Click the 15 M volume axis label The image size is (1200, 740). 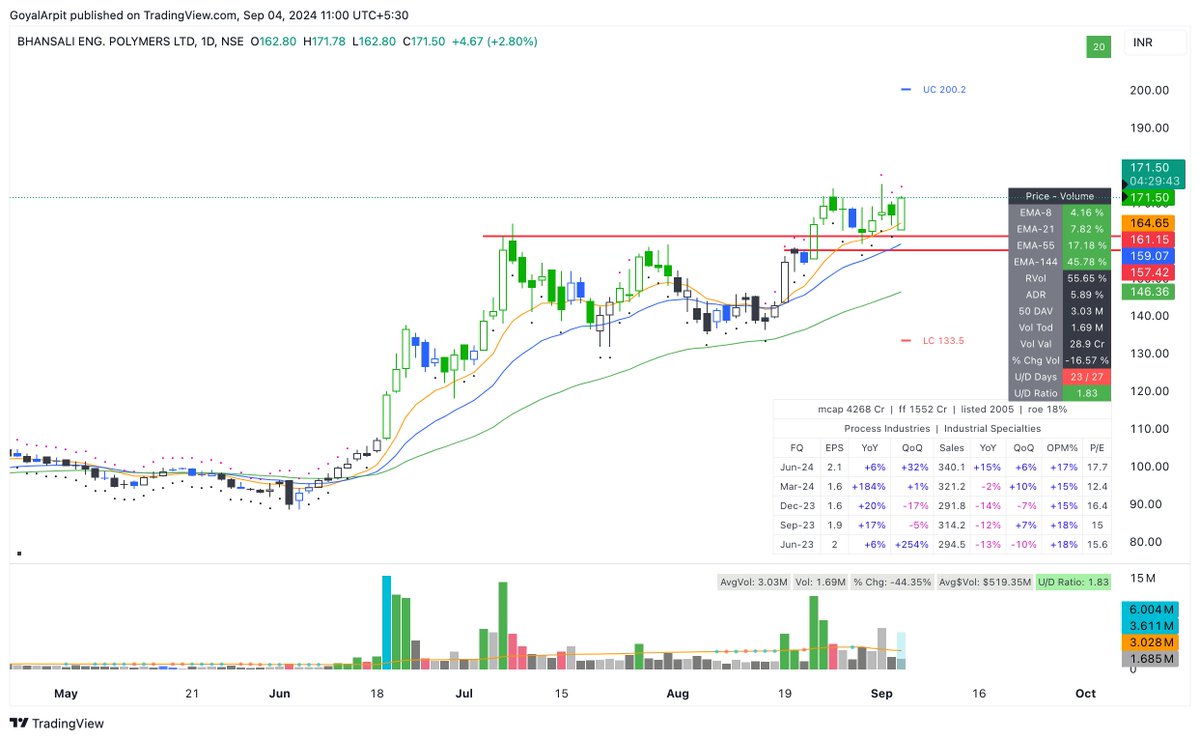(1144, 579)
